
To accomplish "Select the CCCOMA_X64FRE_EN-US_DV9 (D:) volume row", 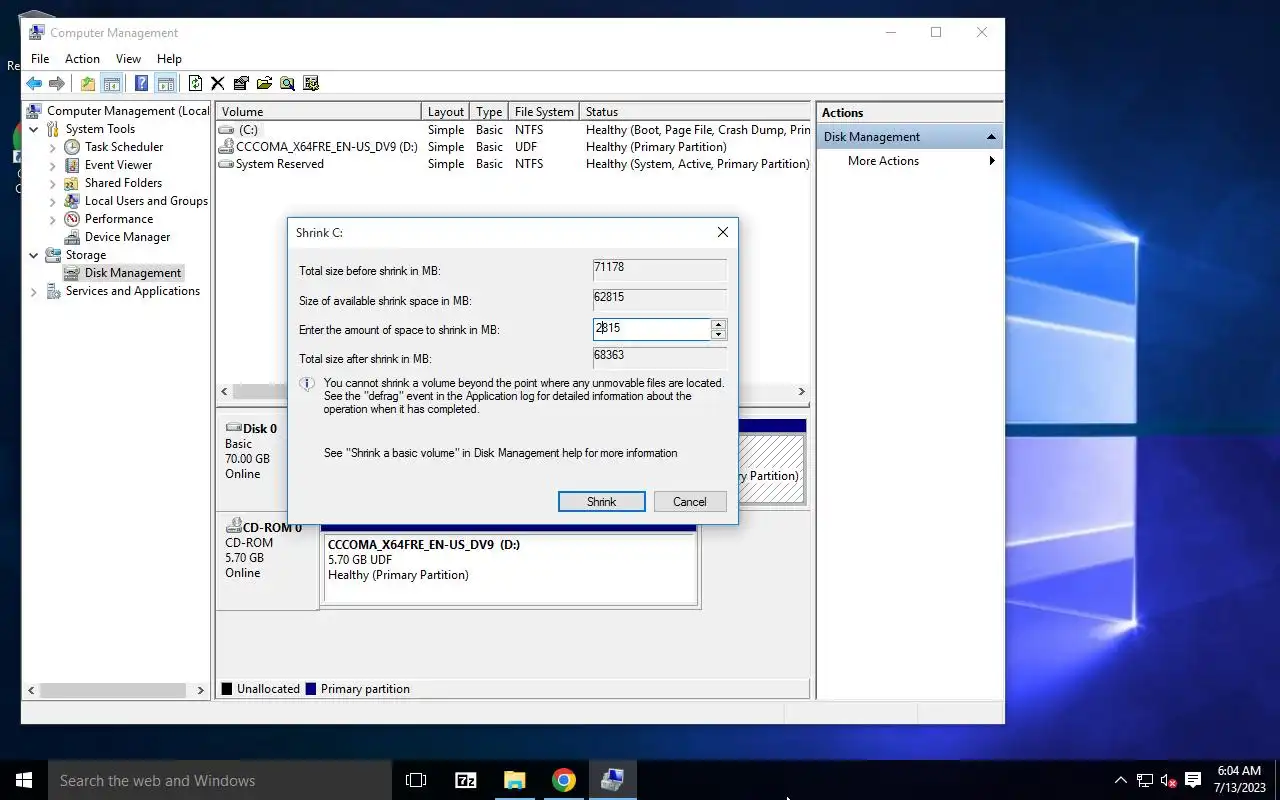I will (513, 147).
